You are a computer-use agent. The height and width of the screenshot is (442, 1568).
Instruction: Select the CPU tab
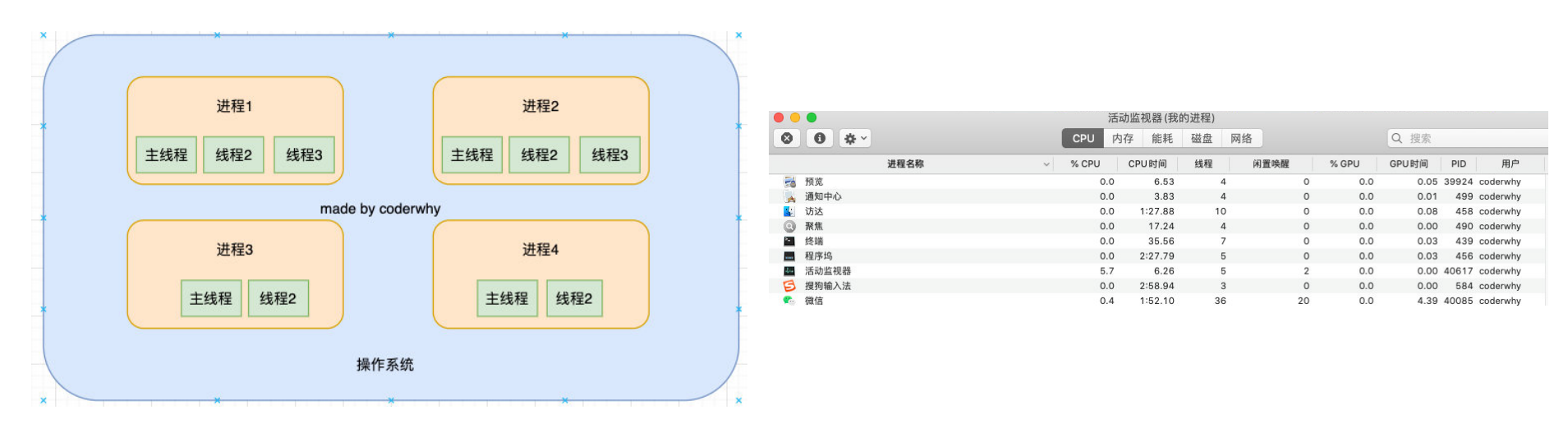point(1083,138)
